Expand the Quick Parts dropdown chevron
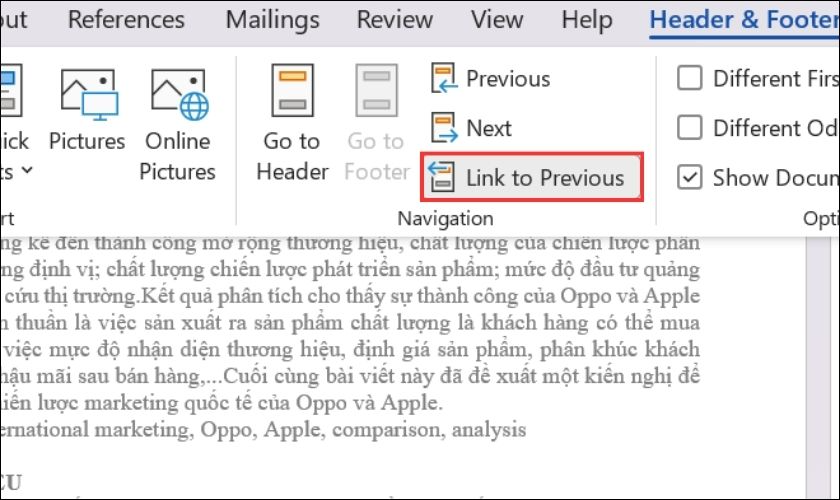Screen dimensions: 840x500 [27, 170]
